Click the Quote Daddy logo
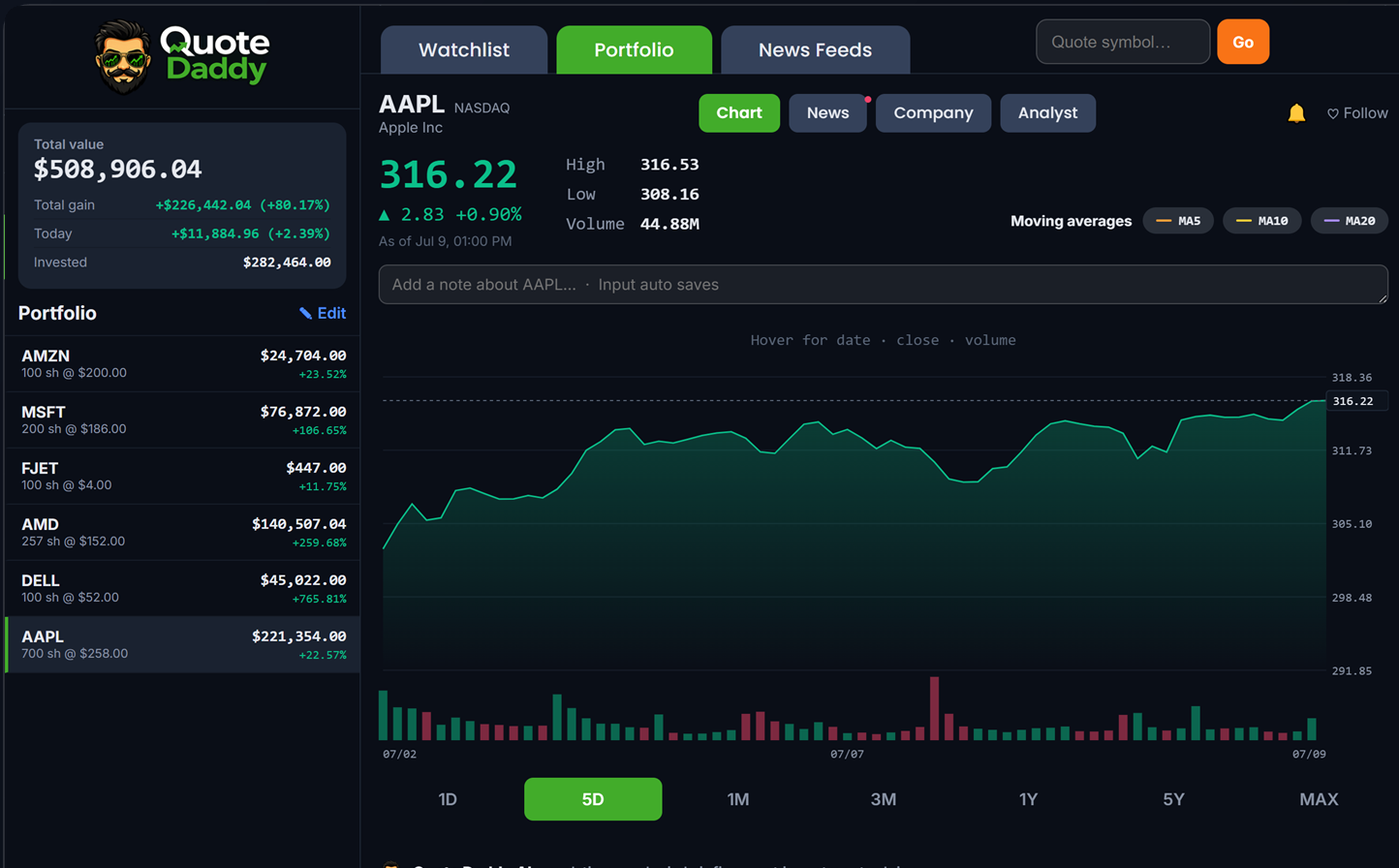 (x=182, y=56)
